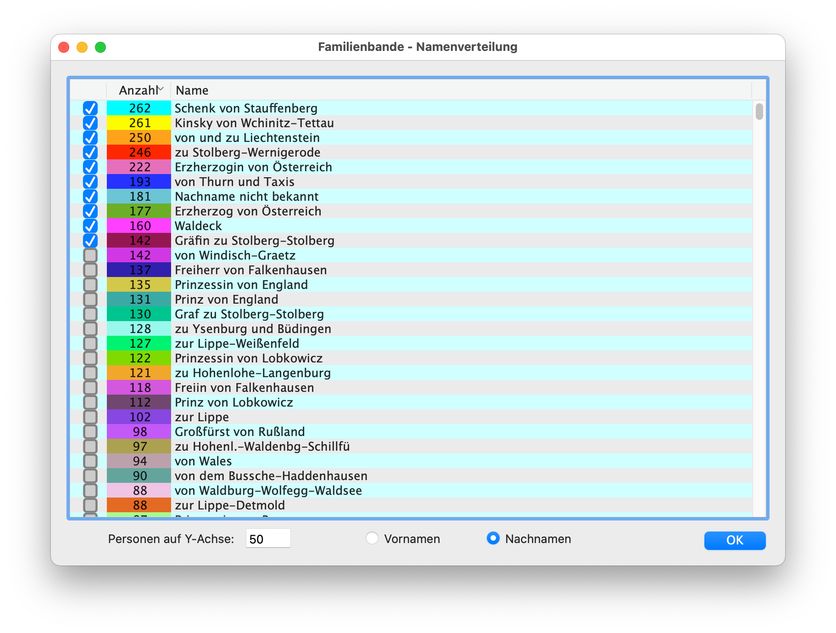Enable checkbox for Prinzessin von England
Image resolution: width=836 pixels, height=633 pixels.
[90, 285]
